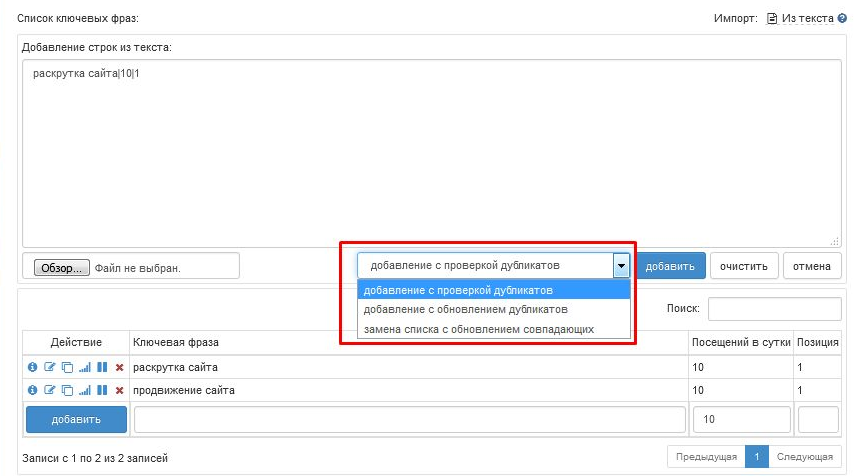Click the help question mark near Импорт

(x=841, y=18)
